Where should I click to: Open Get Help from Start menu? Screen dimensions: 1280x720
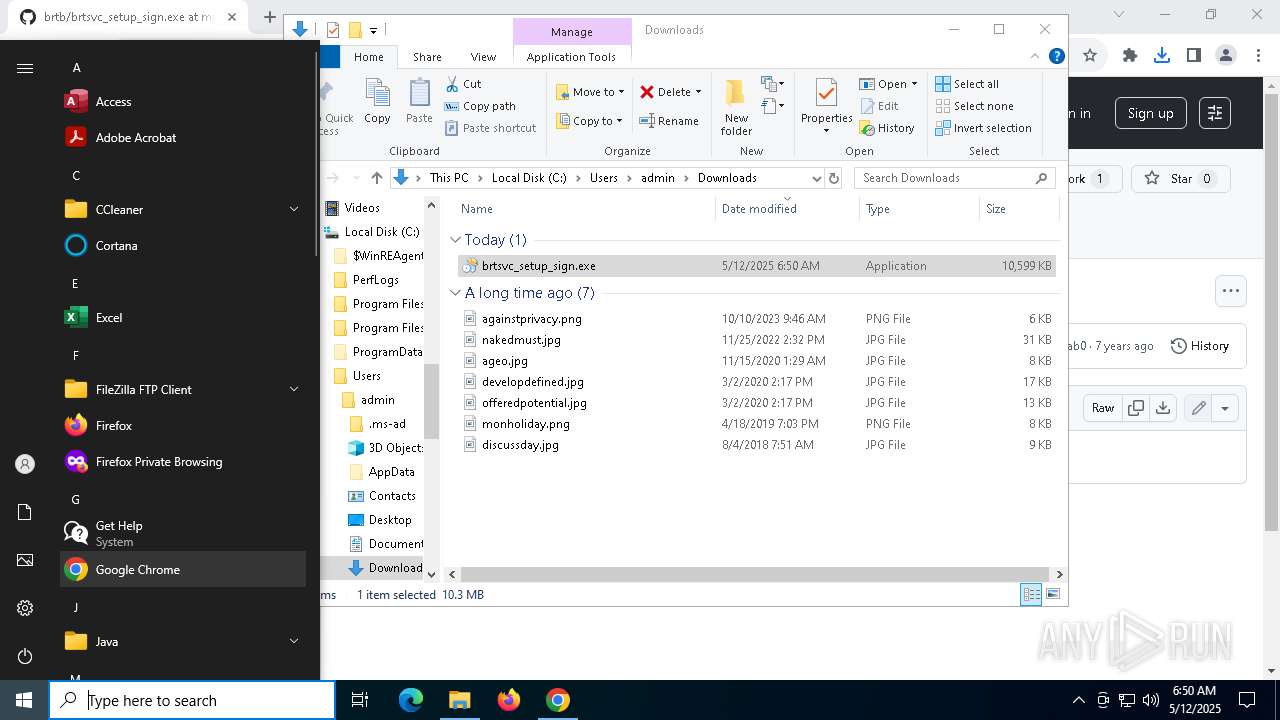click(x=183, y=533)
